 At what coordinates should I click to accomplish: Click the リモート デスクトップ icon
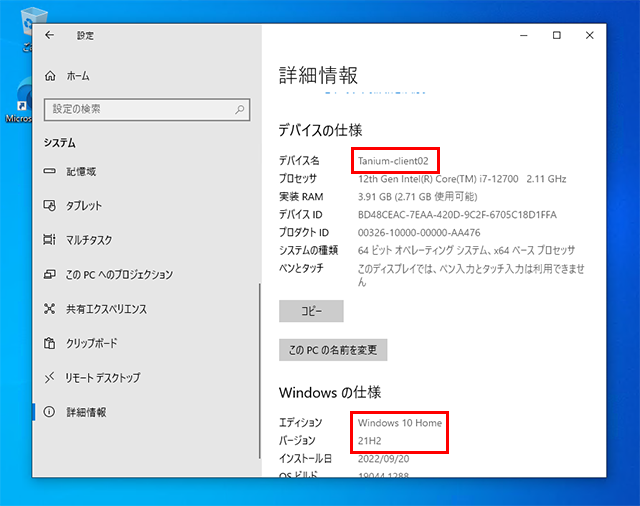pyautogui.click(x=49, y=378)
